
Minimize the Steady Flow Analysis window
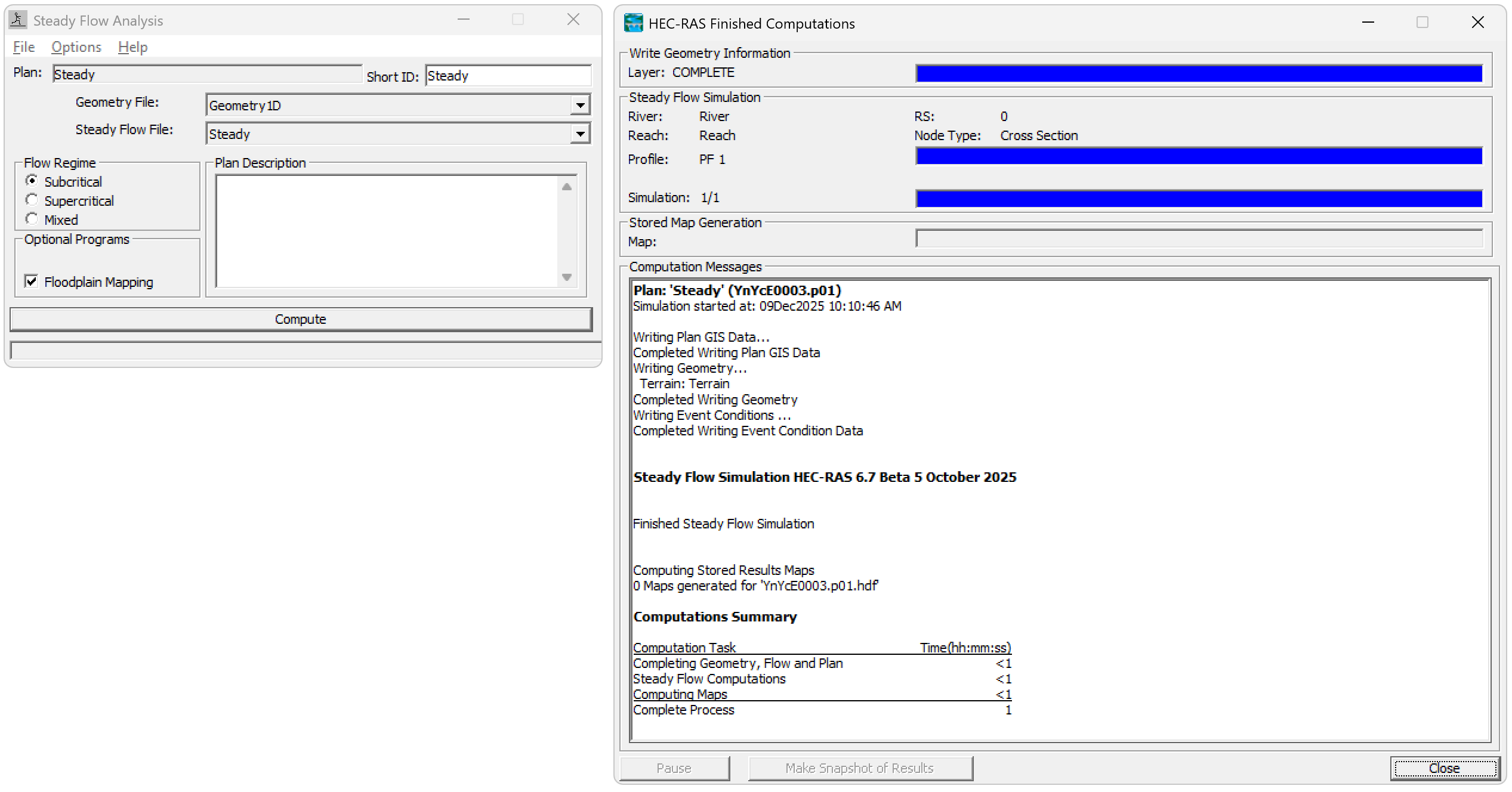[464, 20]
